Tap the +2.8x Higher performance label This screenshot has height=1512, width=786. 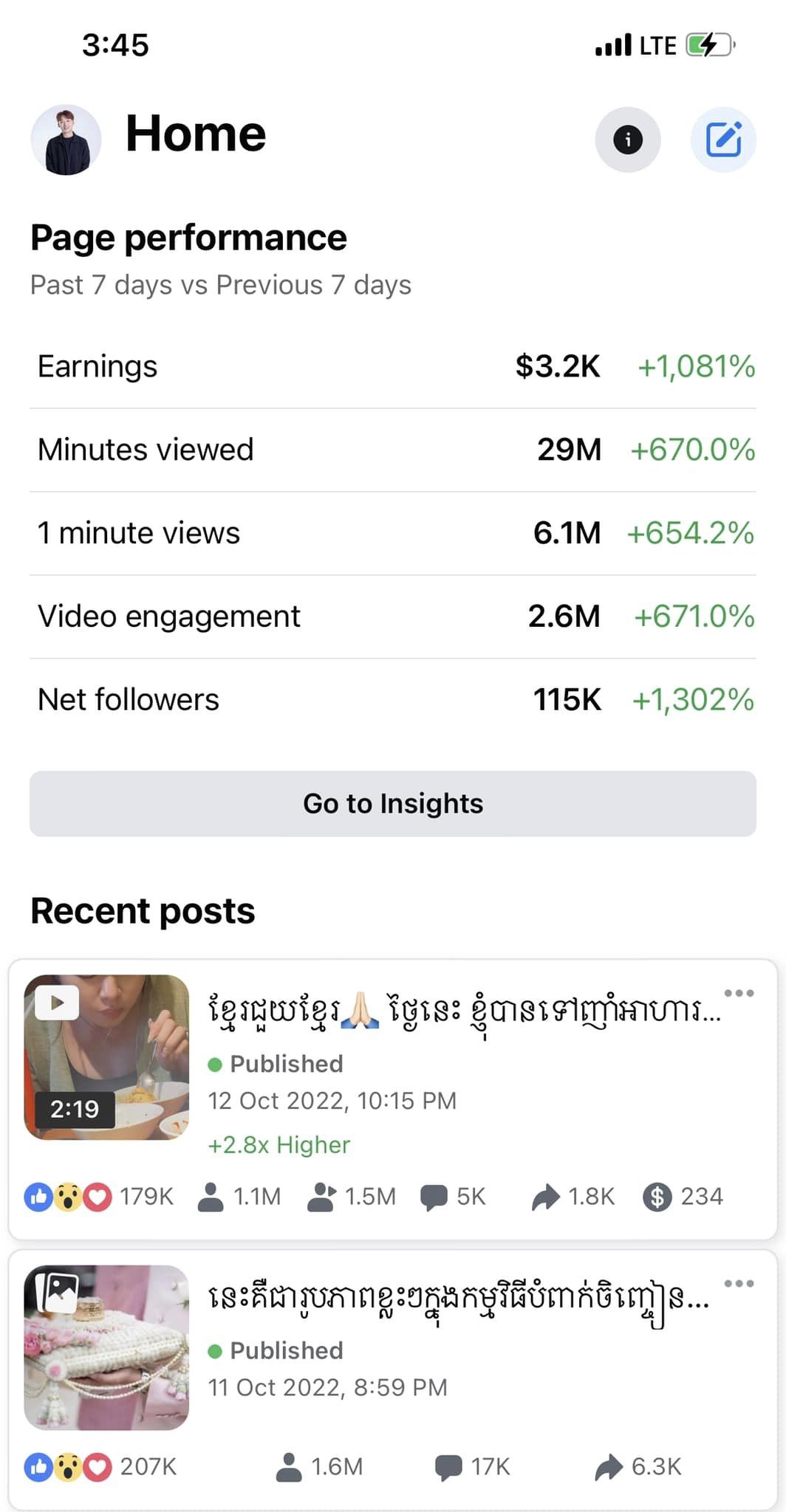pyautogui.click(x=279, y=1145)
